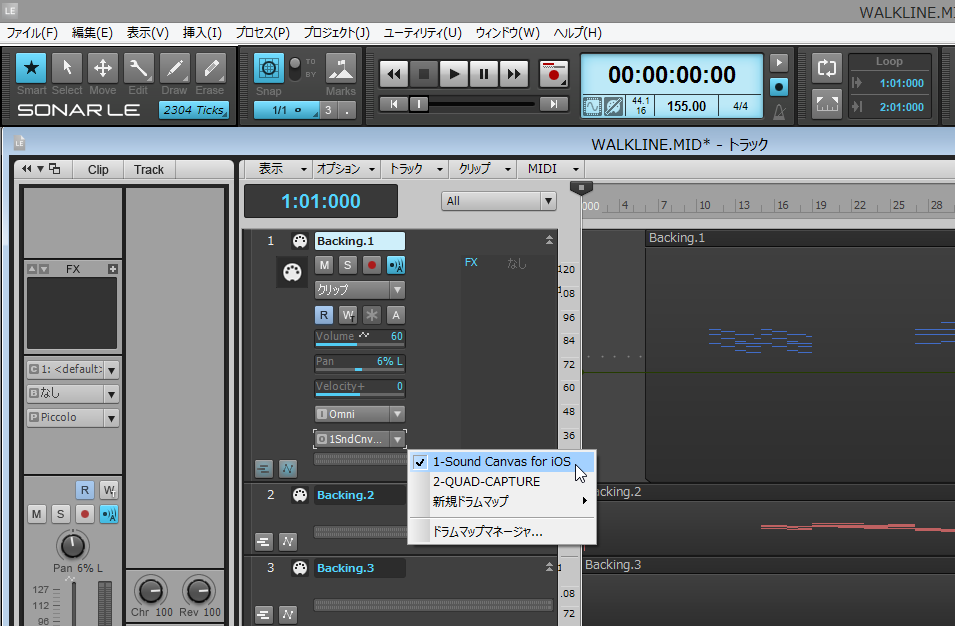The width and height of the screenshot is (955, 626).
Task: Toggle input echo on track Backing.1
Action: [x=396, y=265]
